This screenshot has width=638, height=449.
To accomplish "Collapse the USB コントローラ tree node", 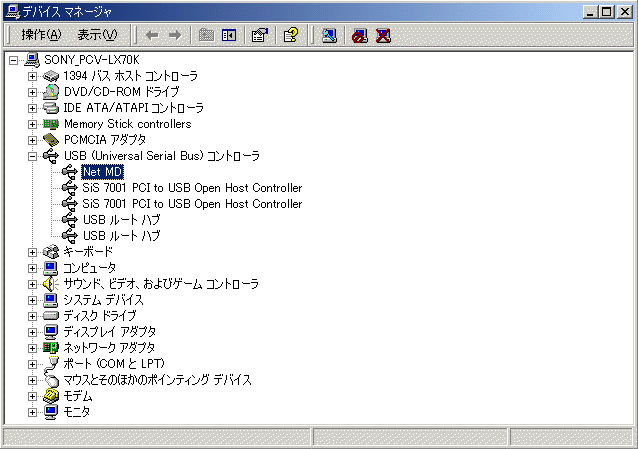I will click(33, 156).
